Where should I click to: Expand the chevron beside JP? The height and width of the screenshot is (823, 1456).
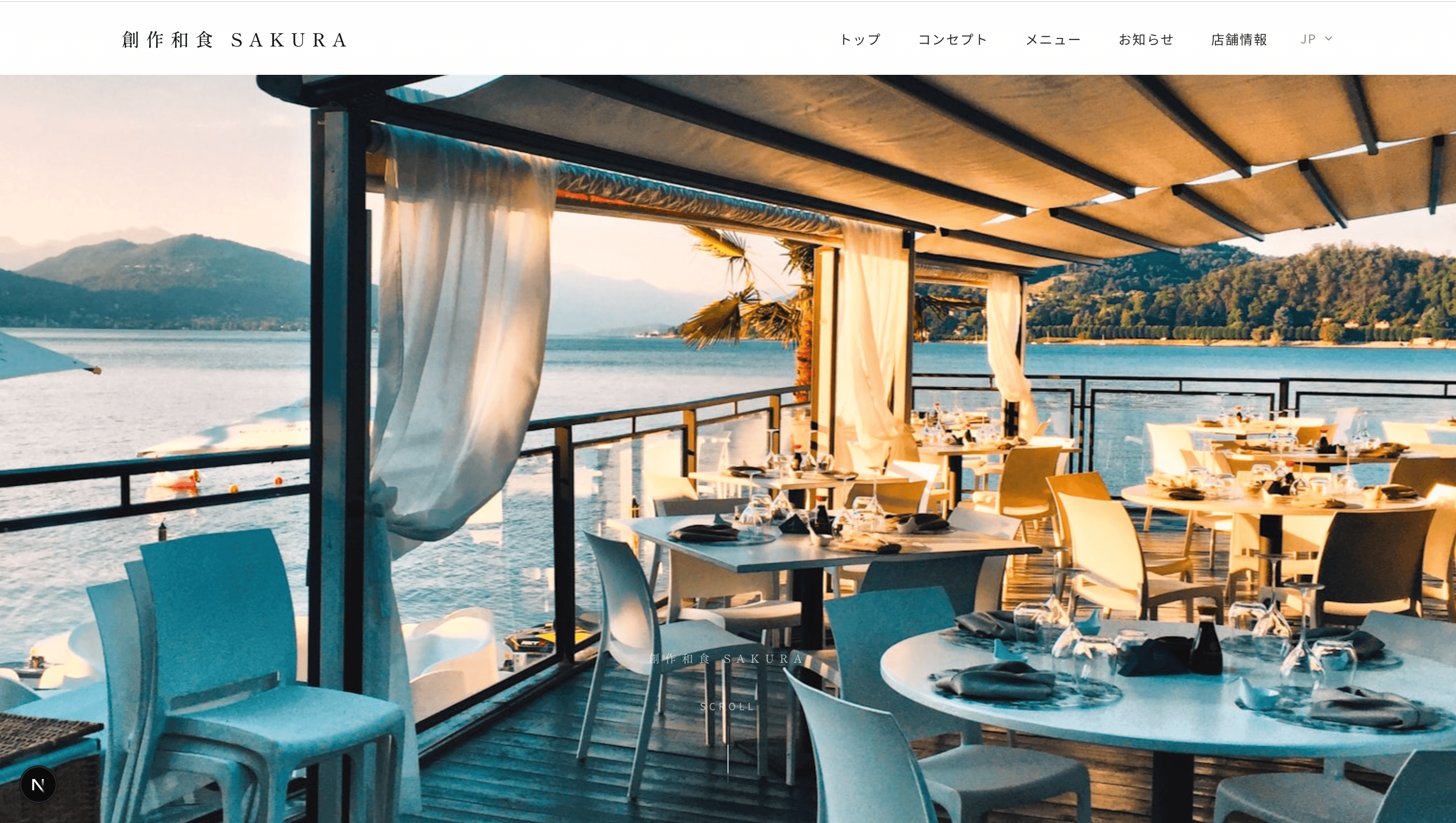click(x=1329, y=39)
